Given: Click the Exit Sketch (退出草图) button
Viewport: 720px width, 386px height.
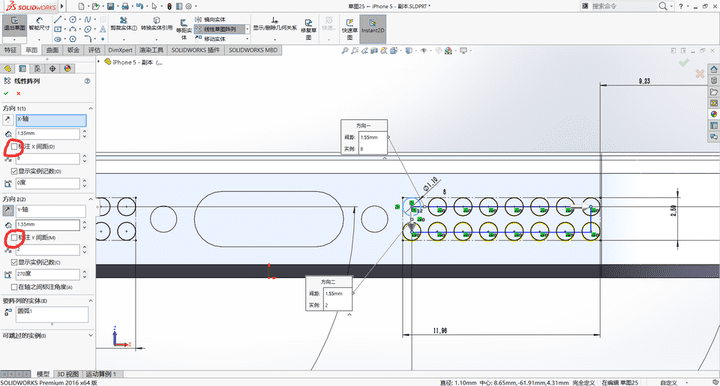Looking at the screenshot, I should (14, 25).
